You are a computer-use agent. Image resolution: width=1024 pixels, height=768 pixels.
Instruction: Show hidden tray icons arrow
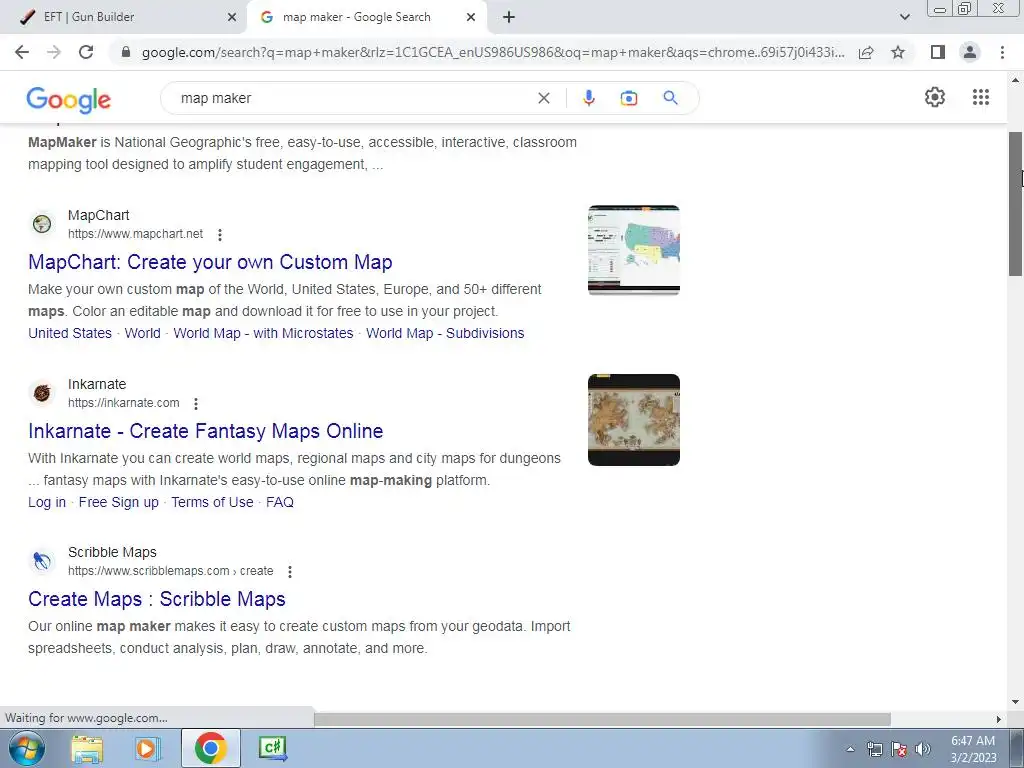coord(850,749)
